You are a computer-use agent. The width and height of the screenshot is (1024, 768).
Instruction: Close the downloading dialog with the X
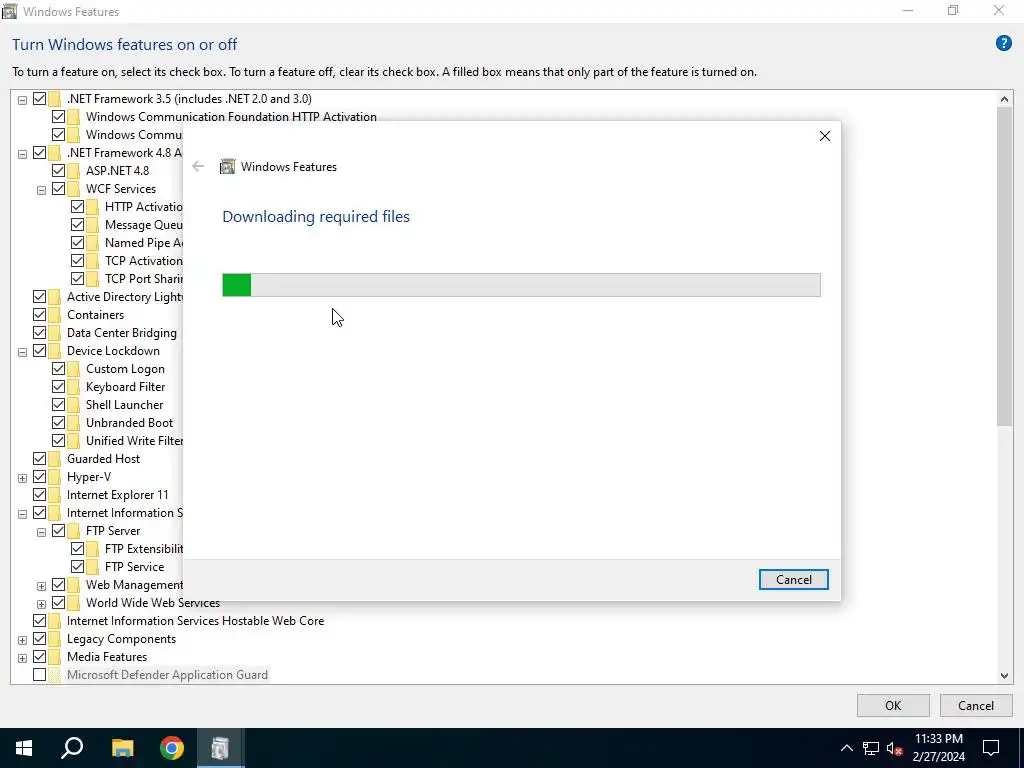tap(825, 136)
